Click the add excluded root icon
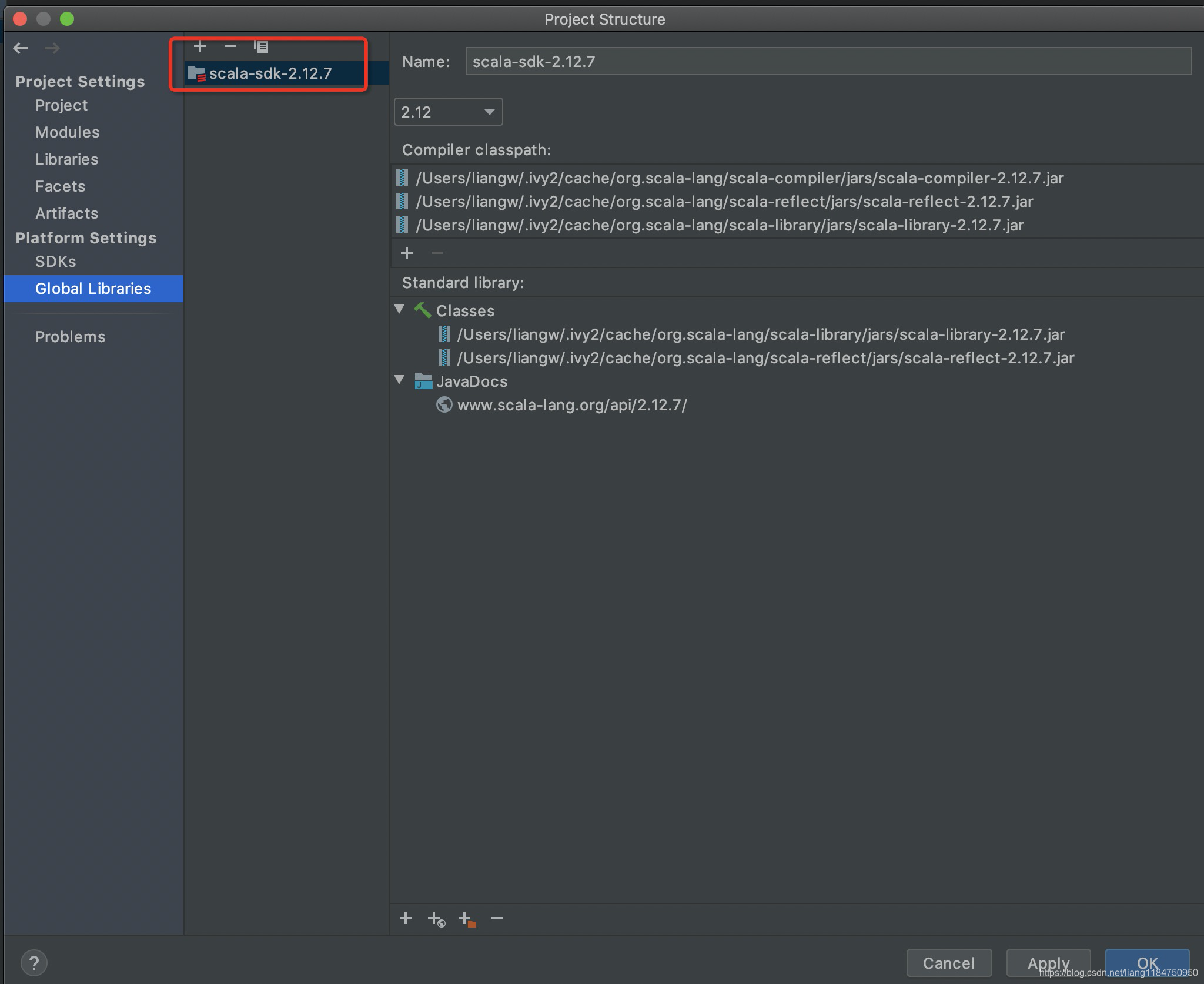 point(467,919)
